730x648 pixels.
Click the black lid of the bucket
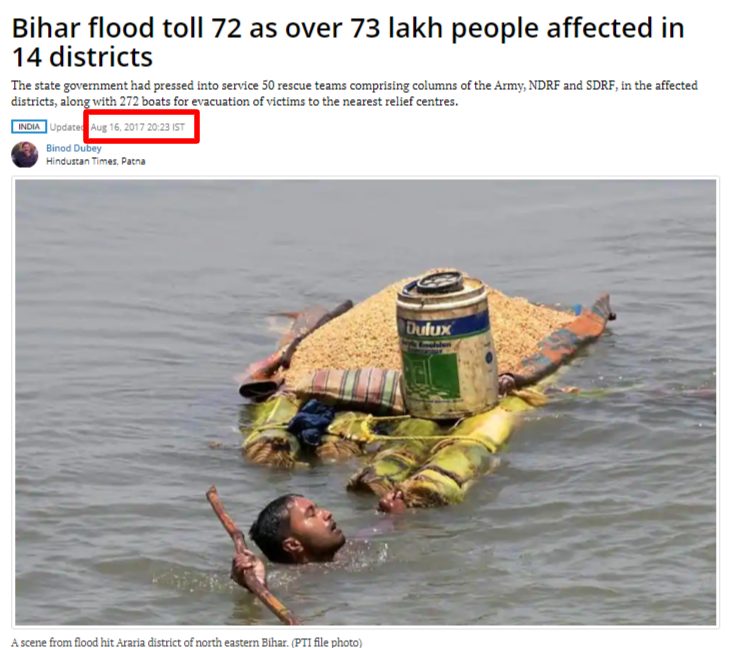(x=439, y=282)
